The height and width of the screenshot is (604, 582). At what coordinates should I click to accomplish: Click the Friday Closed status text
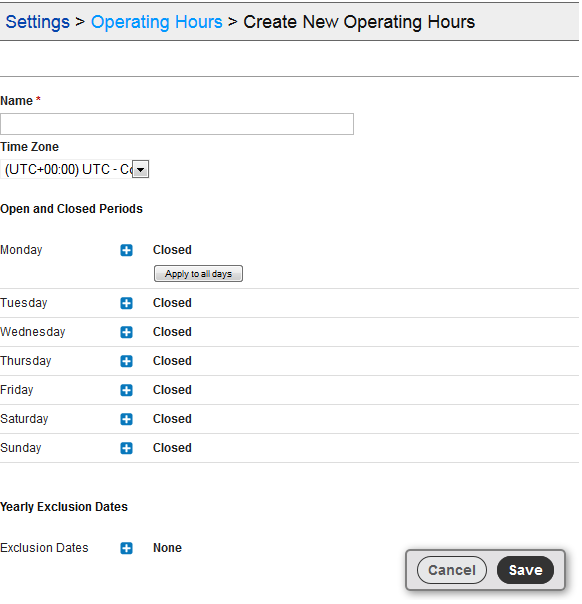coord(172,390)
